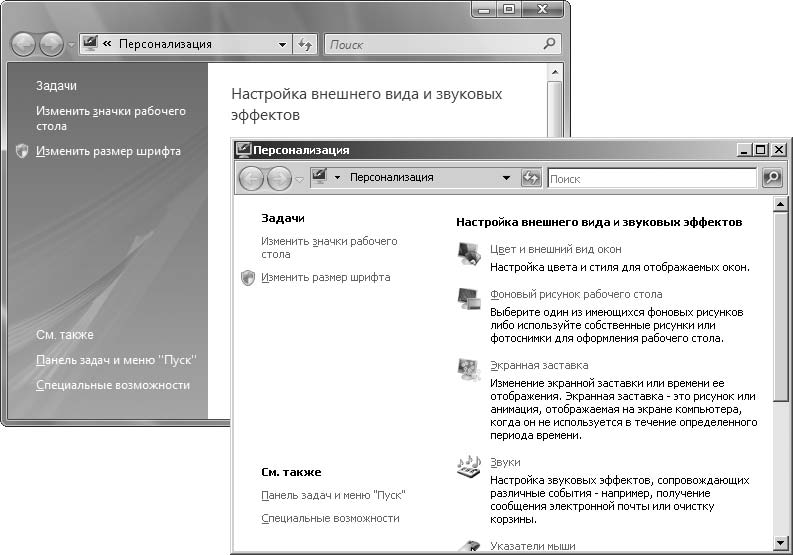The image size is (793, 555).
Task: Click refresh icon in the rear window address bar
Action: click(x=305, y=45)
